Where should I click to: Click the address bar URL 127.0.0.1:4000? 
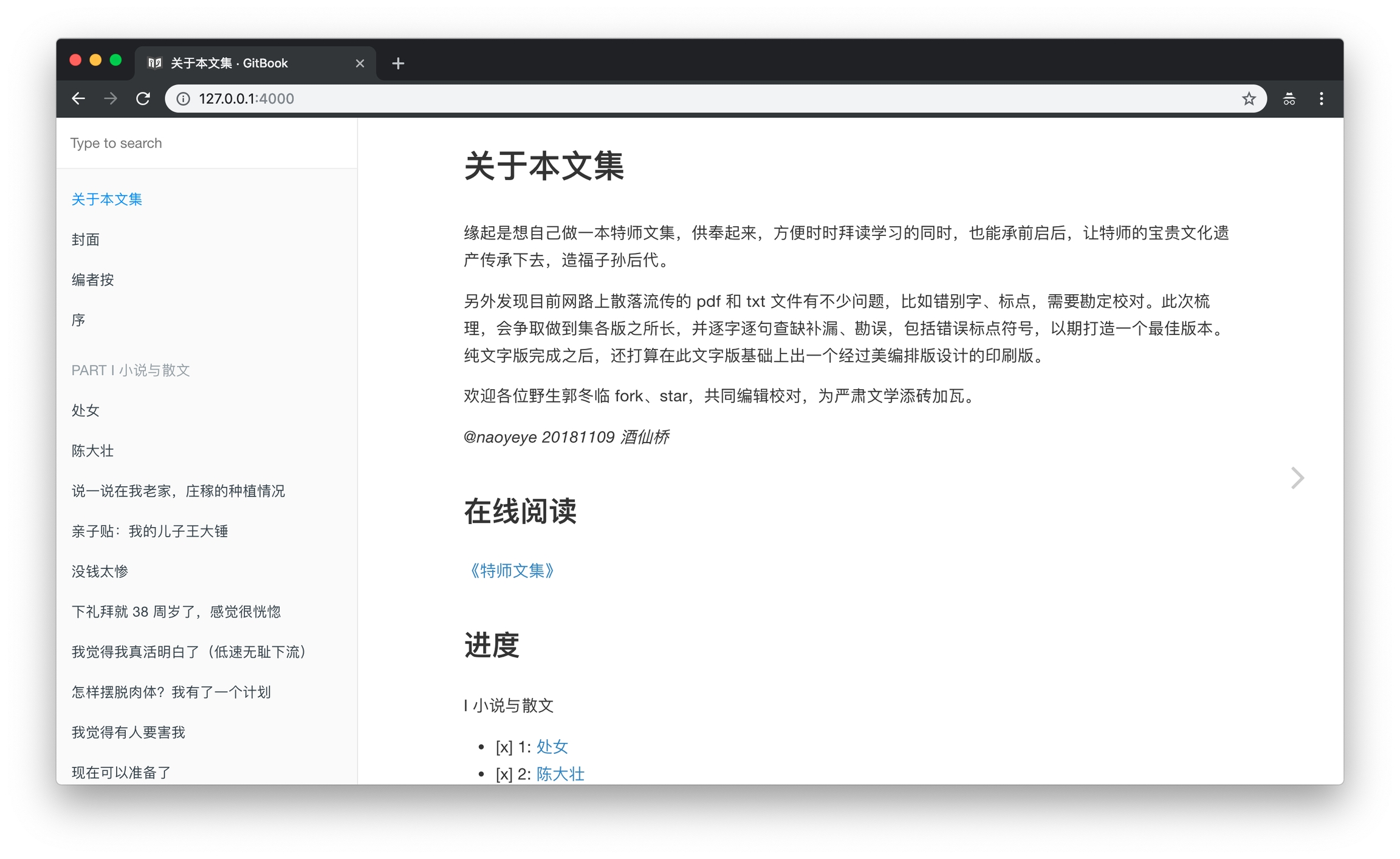click(x=246, y=98)
